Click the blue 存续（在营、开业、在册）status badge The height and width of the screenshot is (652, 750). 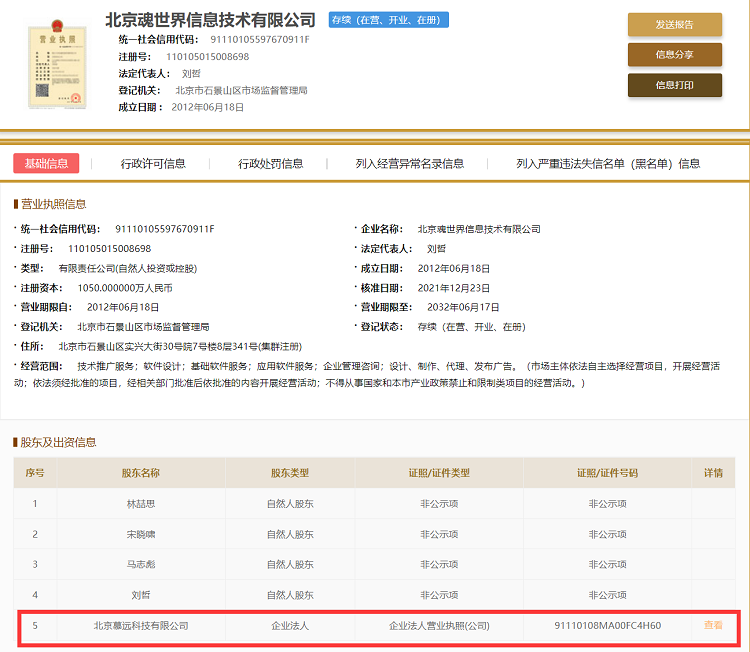point(388,20)
